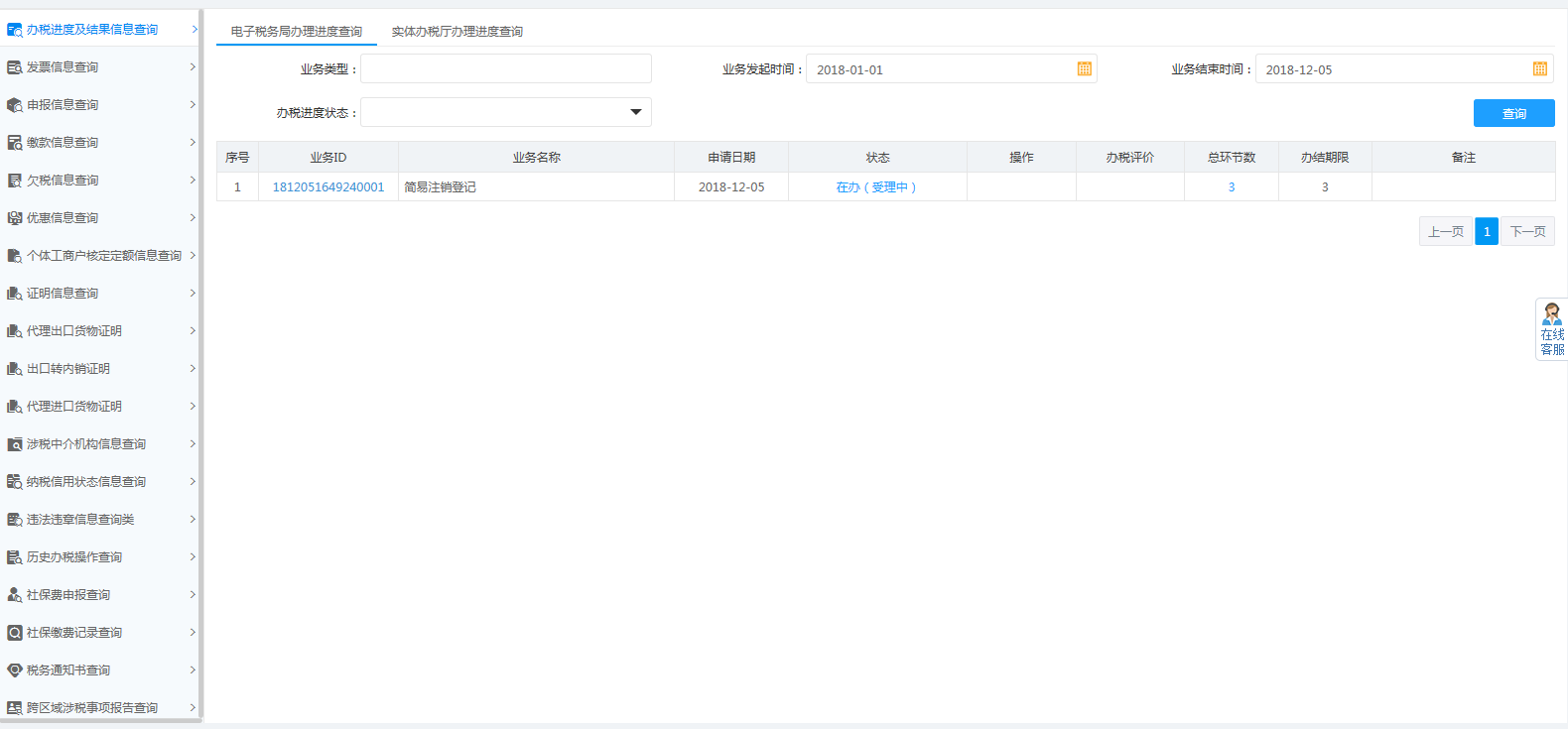Open business ID 1812051649240001 link

pyautogui.click(x=327, y=187)
